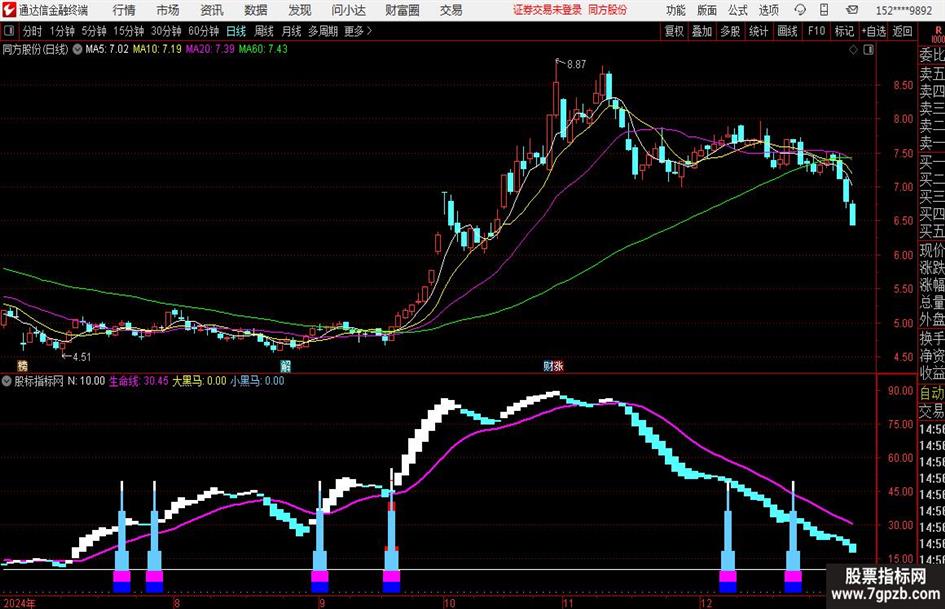Toggle the left sidebar panel icon
The image size is (945, 609).
click(x=9, y=31)
